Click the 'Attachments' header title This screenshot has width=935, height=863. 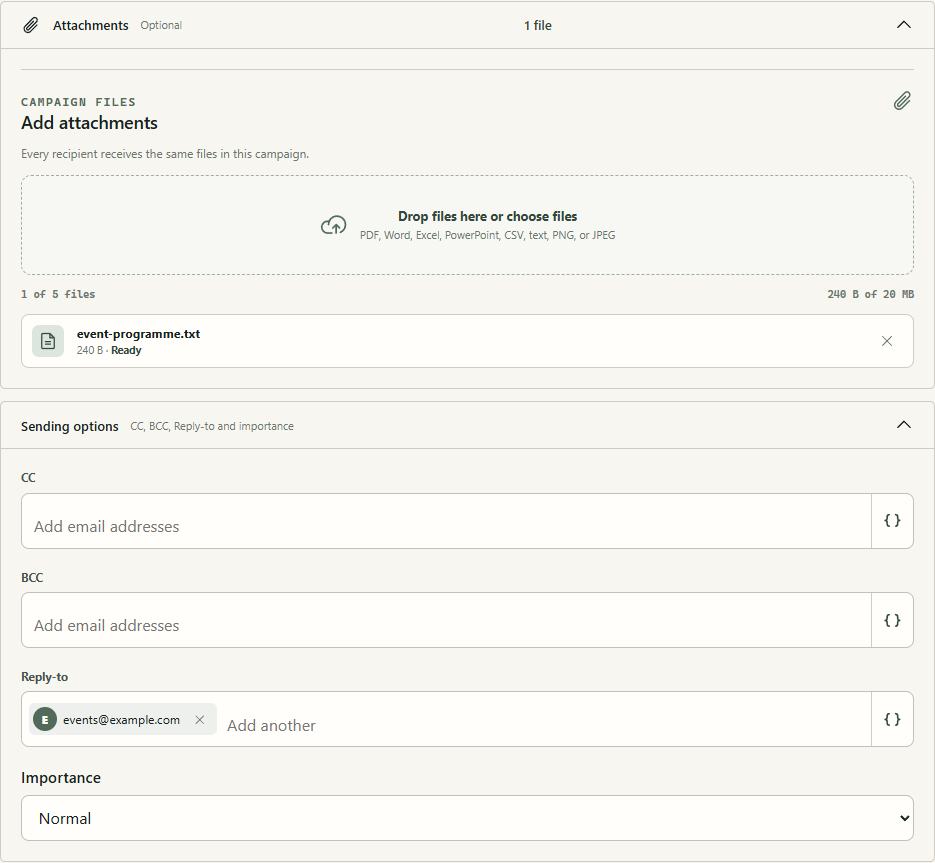[91, 25]
